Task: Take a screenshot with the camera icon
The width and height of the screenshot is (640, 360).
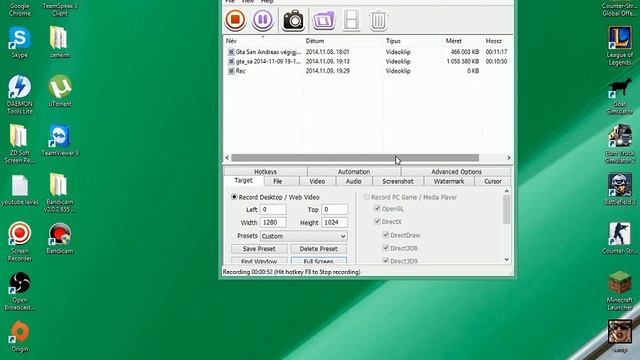Action: pyautogui.click(x=293, y=20)
